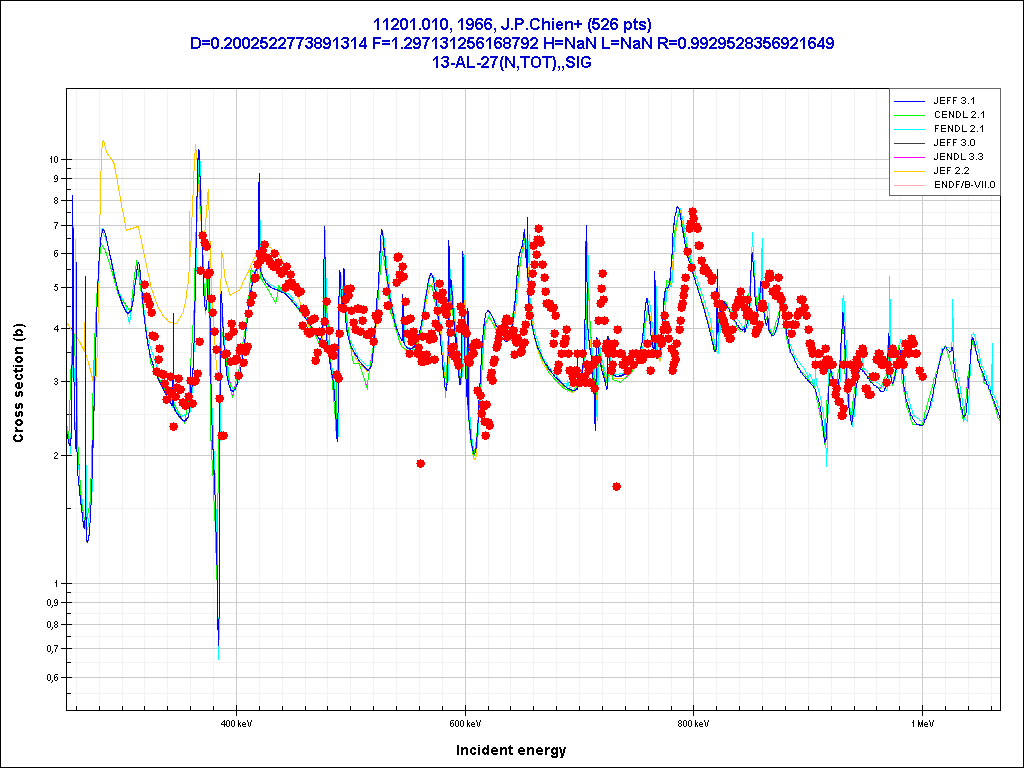Click the 600 keV x-axis tick label
The height and width of the screenshot is (768, 1024).
[465, 722]
